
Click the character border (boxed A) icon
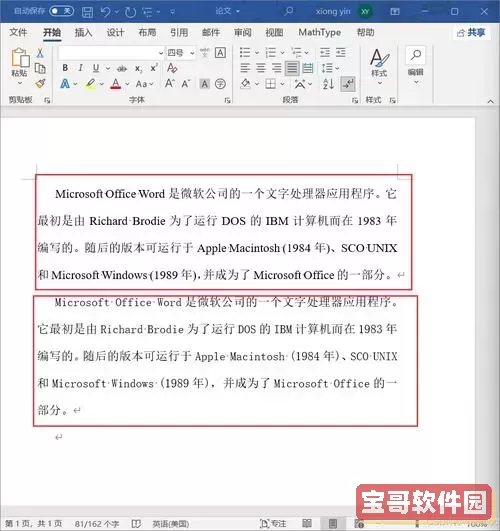(220, 53)
